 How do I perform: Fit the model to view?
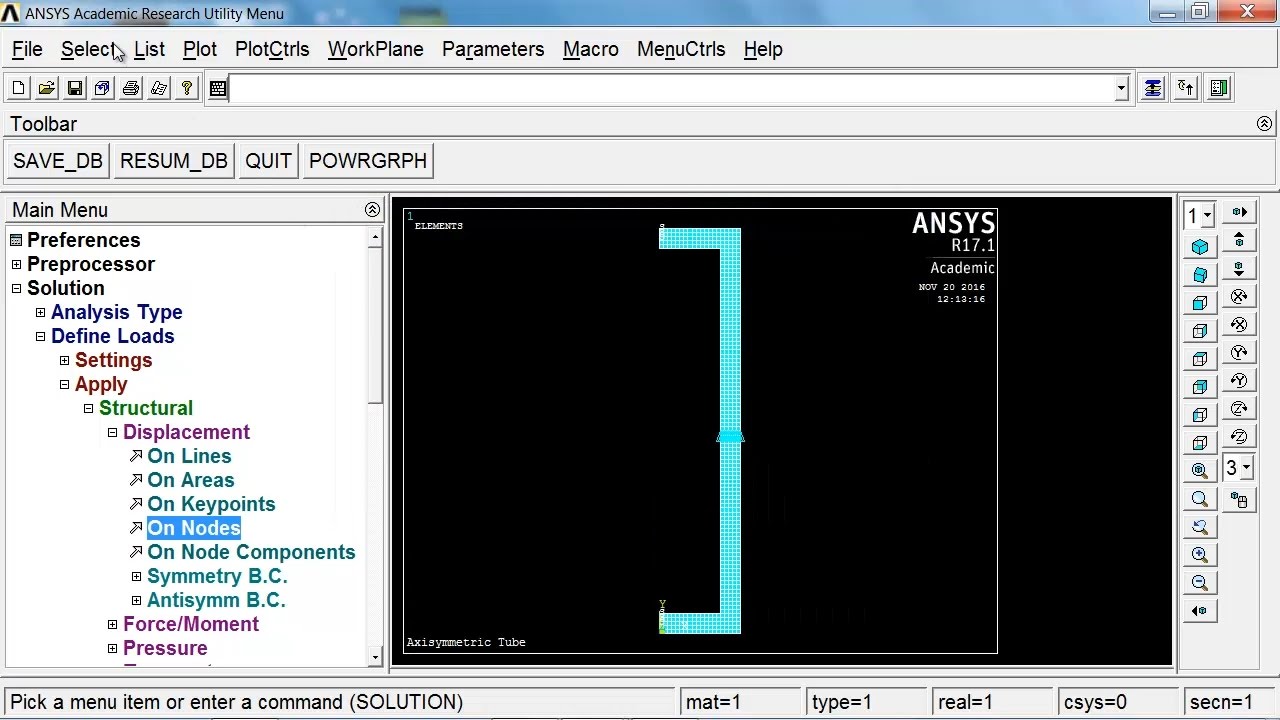click(x=1200, y=471)
